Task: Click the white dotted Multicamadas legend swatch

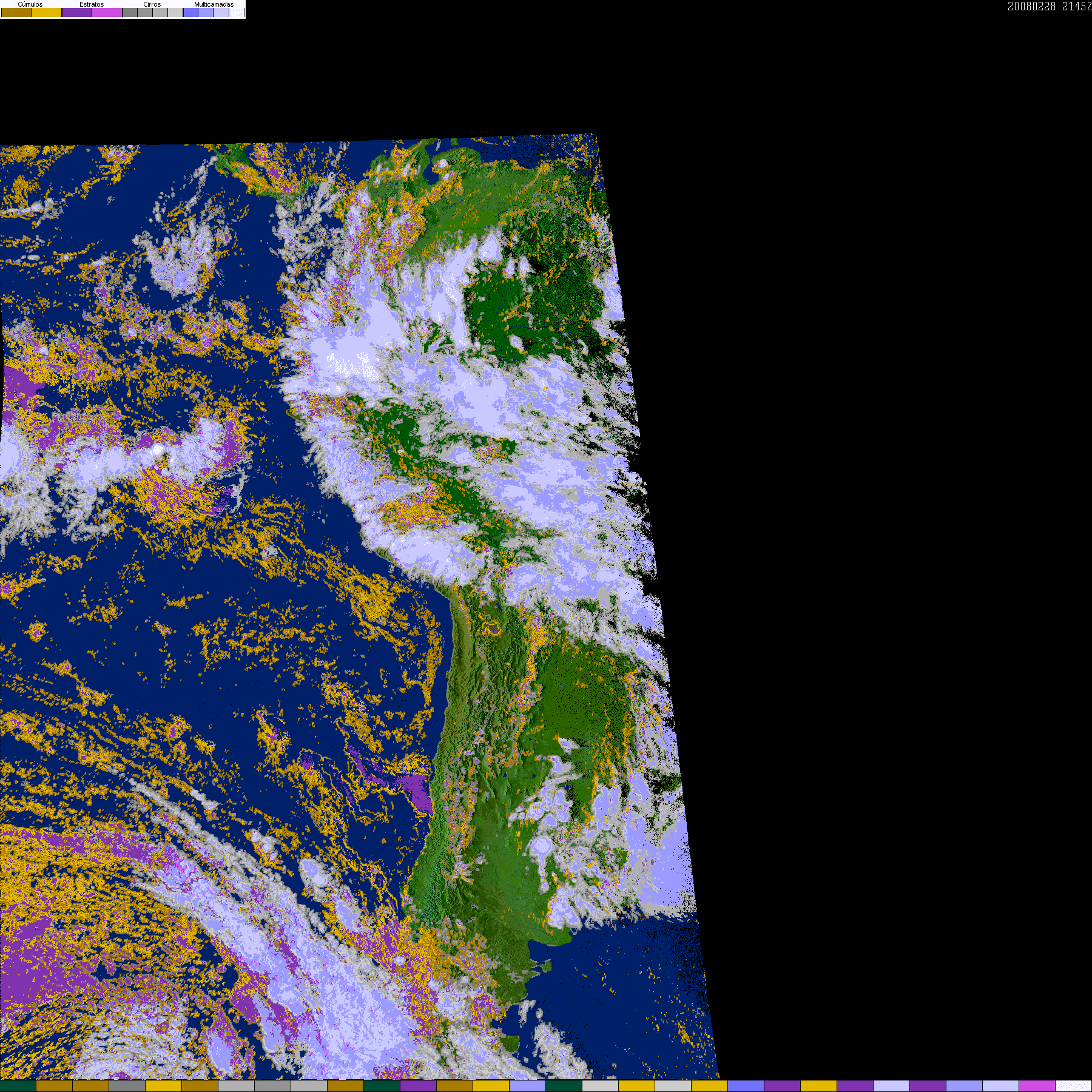Action: [x=237, y=12]
